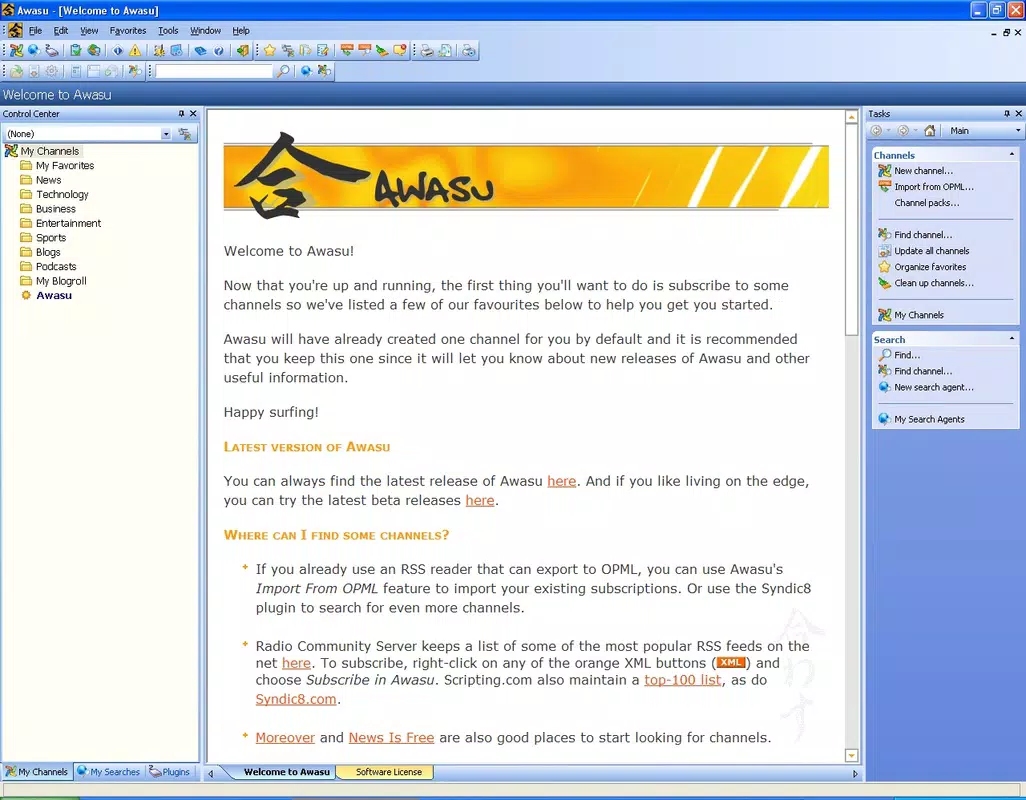Click the green broom cleanup toolbar icon
The height and width of the screenshot is (800, 1026).
[382, 50]
